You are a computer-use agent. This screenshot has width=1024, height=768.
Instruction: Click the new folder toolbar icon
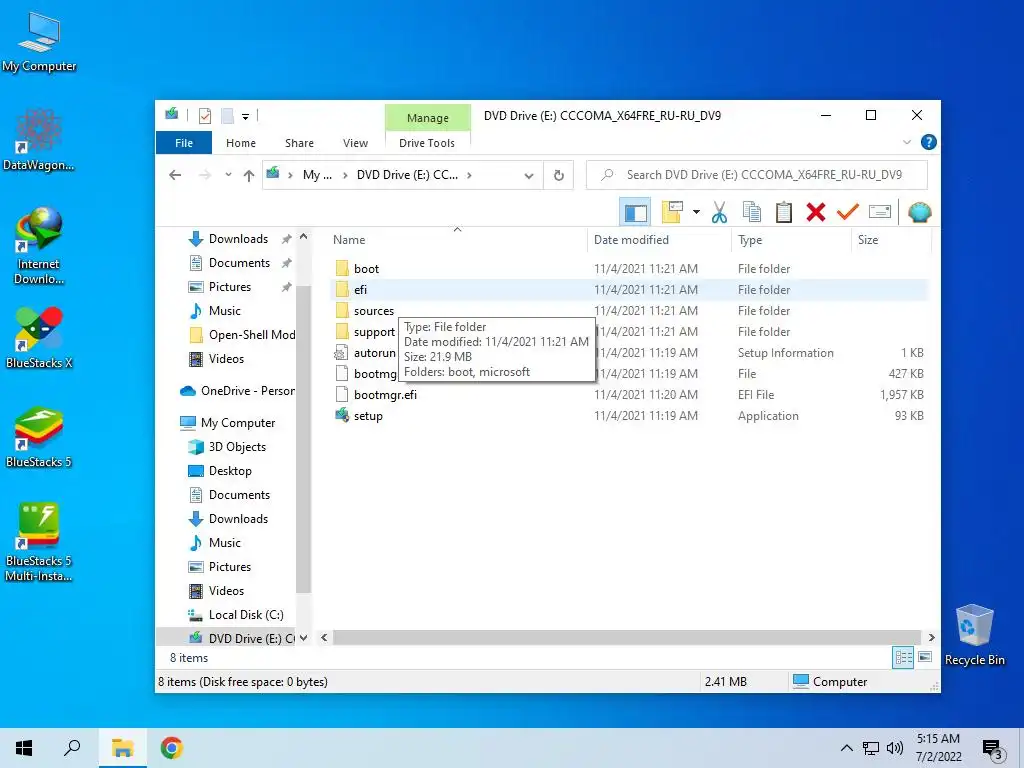(672, 212)
